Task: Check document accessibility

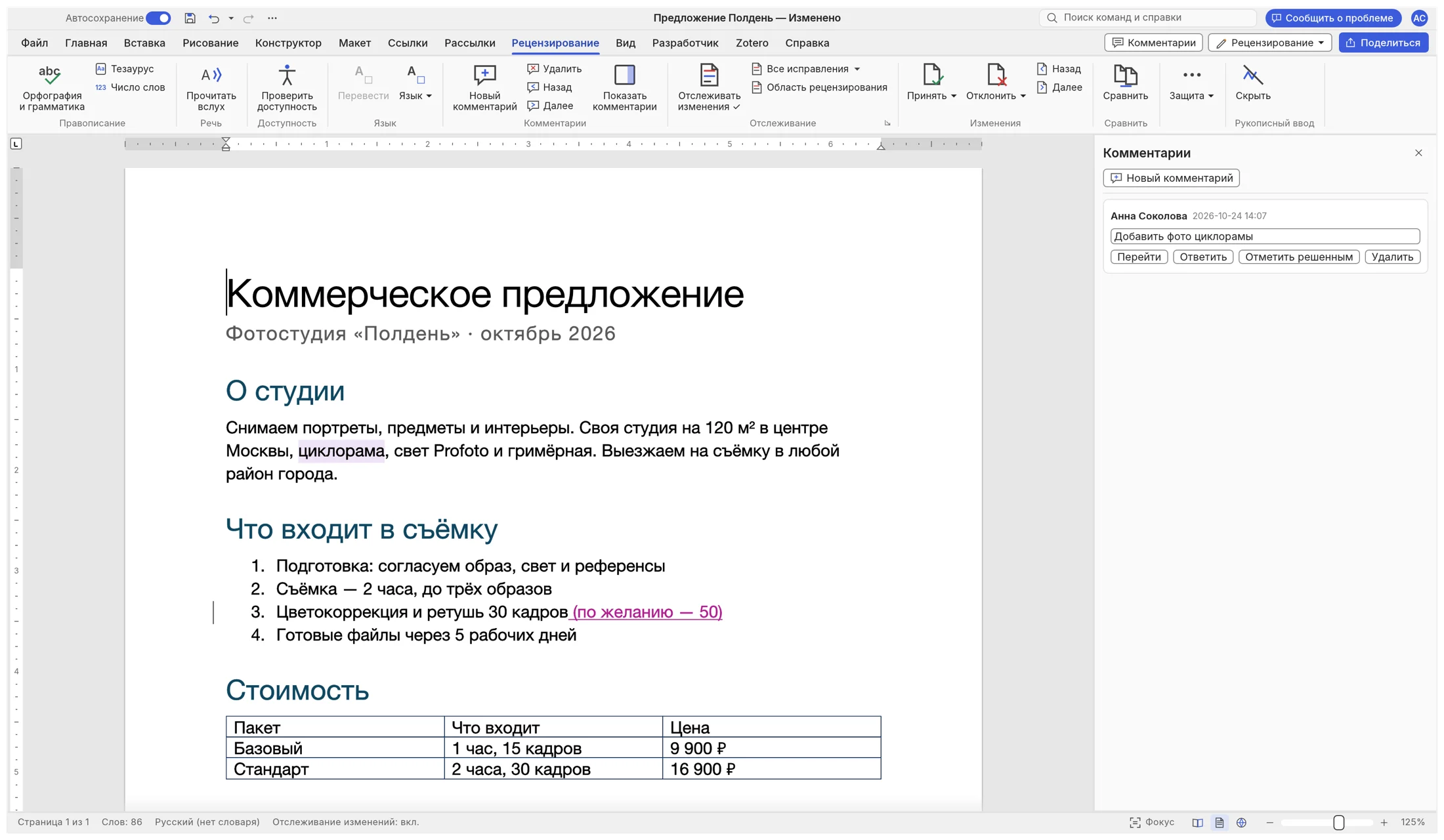Action: point(287,88)
